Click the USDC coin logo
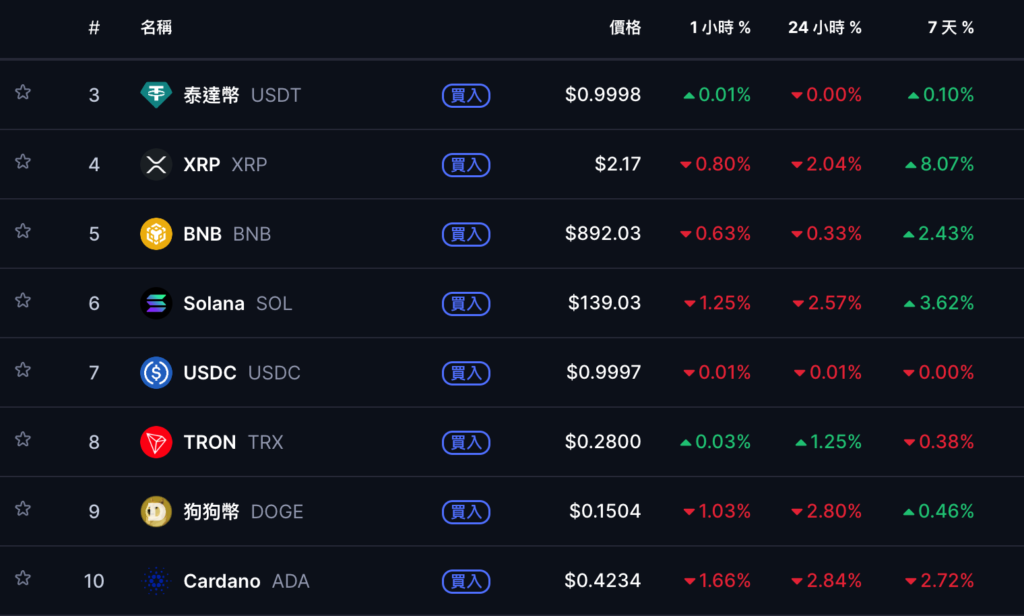1024x616 pixels. pyautogui.click(x=156, y=373)
